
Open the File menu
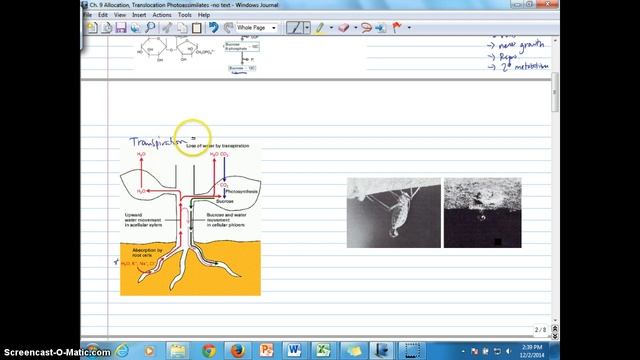(x=87, y=15)
